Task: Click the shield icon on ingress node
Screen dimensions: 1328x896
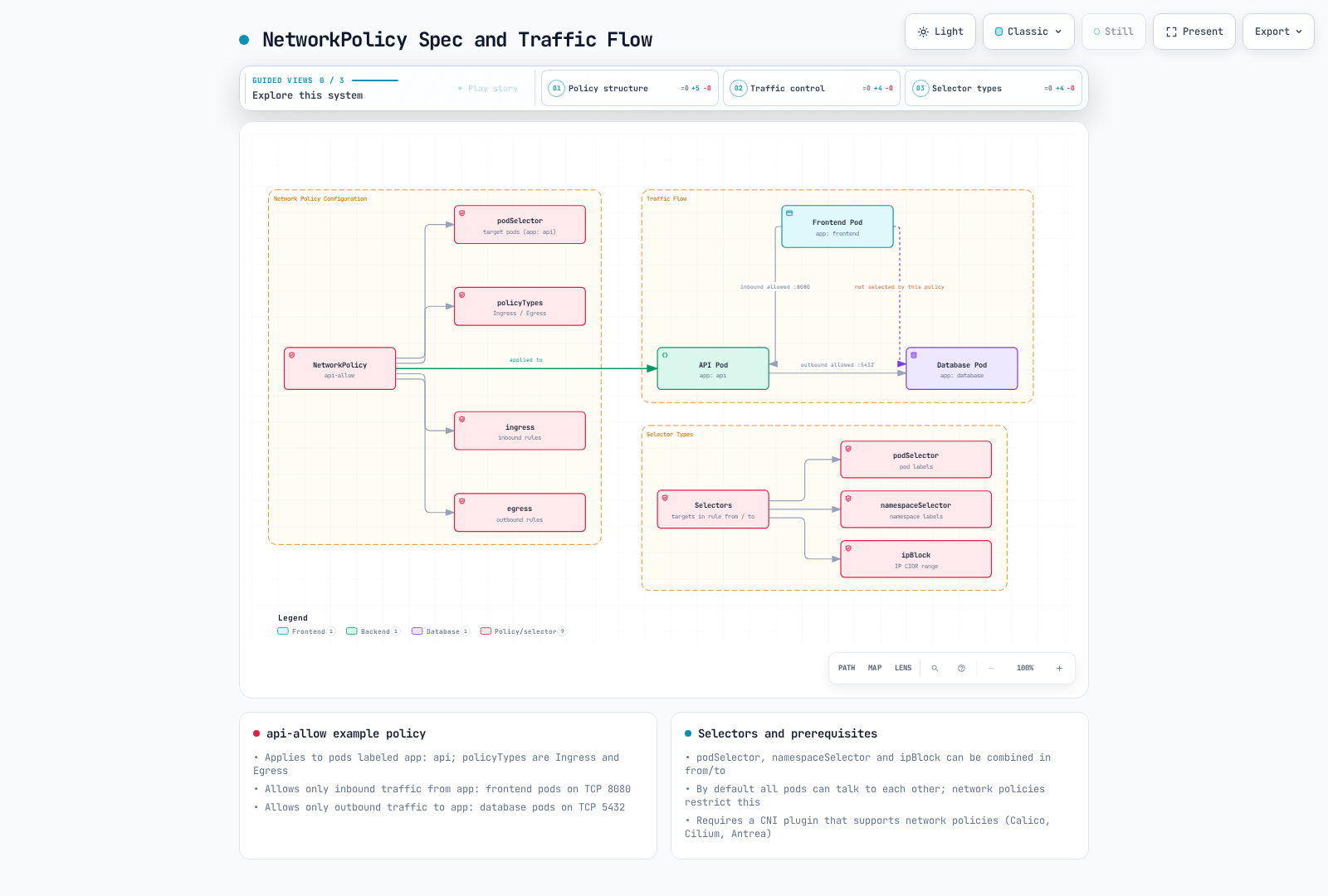Action: tap(462, 419)
